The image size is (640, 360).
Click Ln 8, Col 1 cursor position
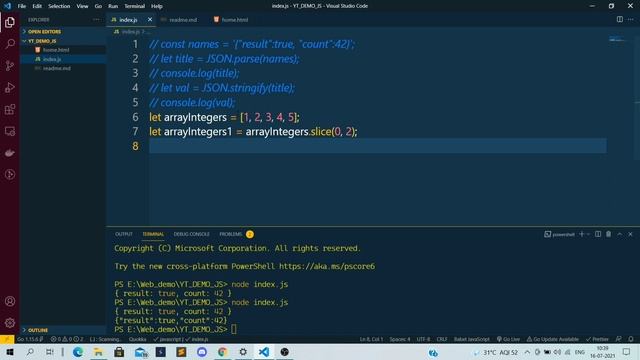(371, 339)
